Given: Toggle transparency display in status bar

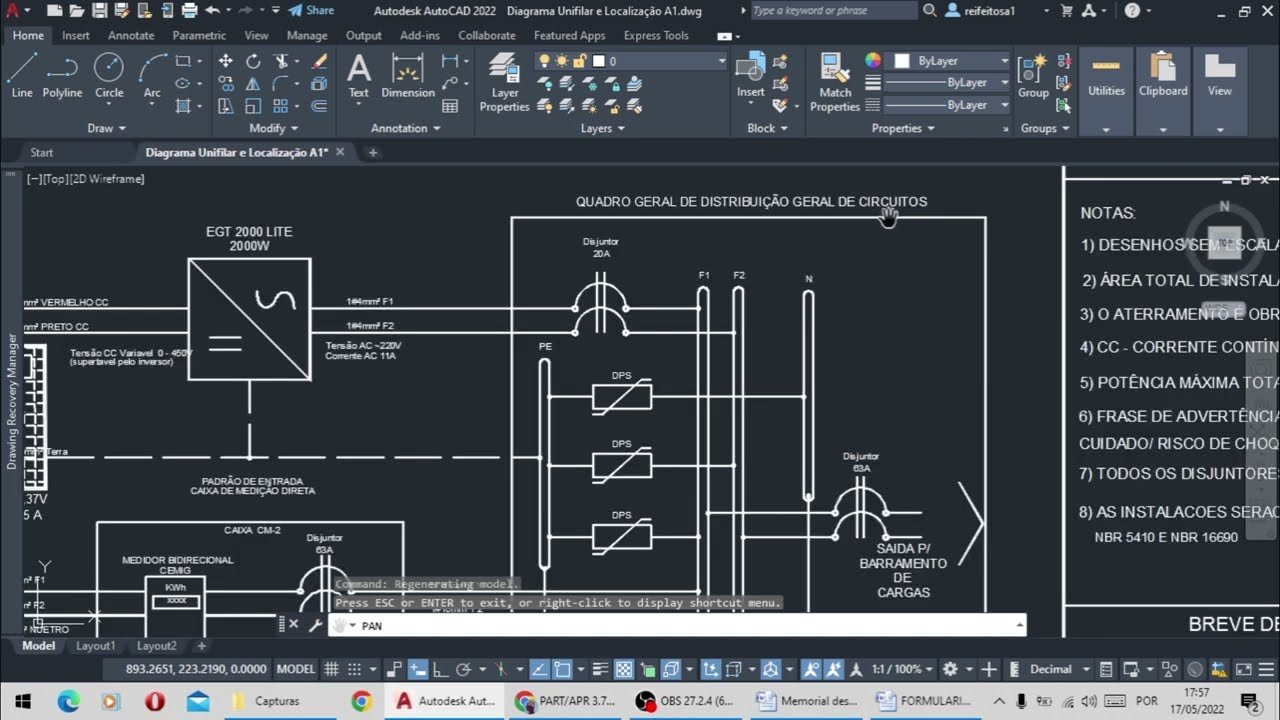Looking at the screenshot, I should click(623, 669).
